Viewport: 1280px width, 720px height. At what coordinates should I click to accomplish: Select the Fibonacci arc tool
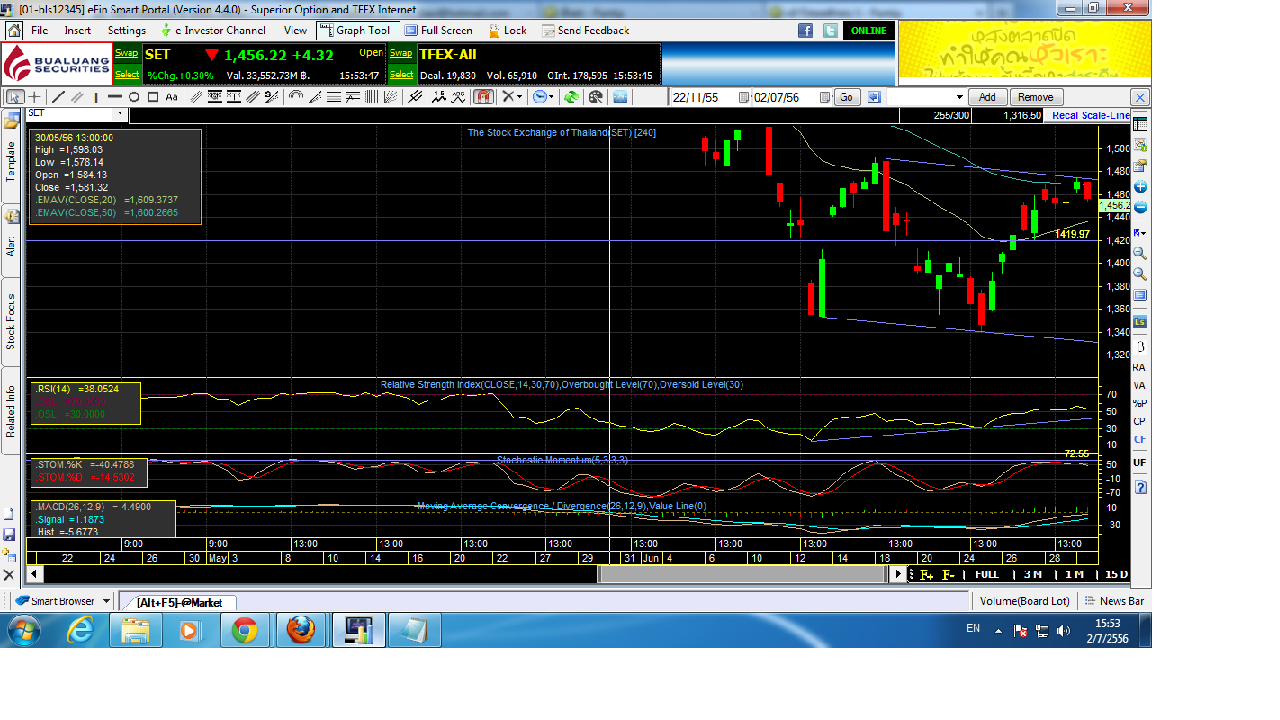[x=296, y=97]
